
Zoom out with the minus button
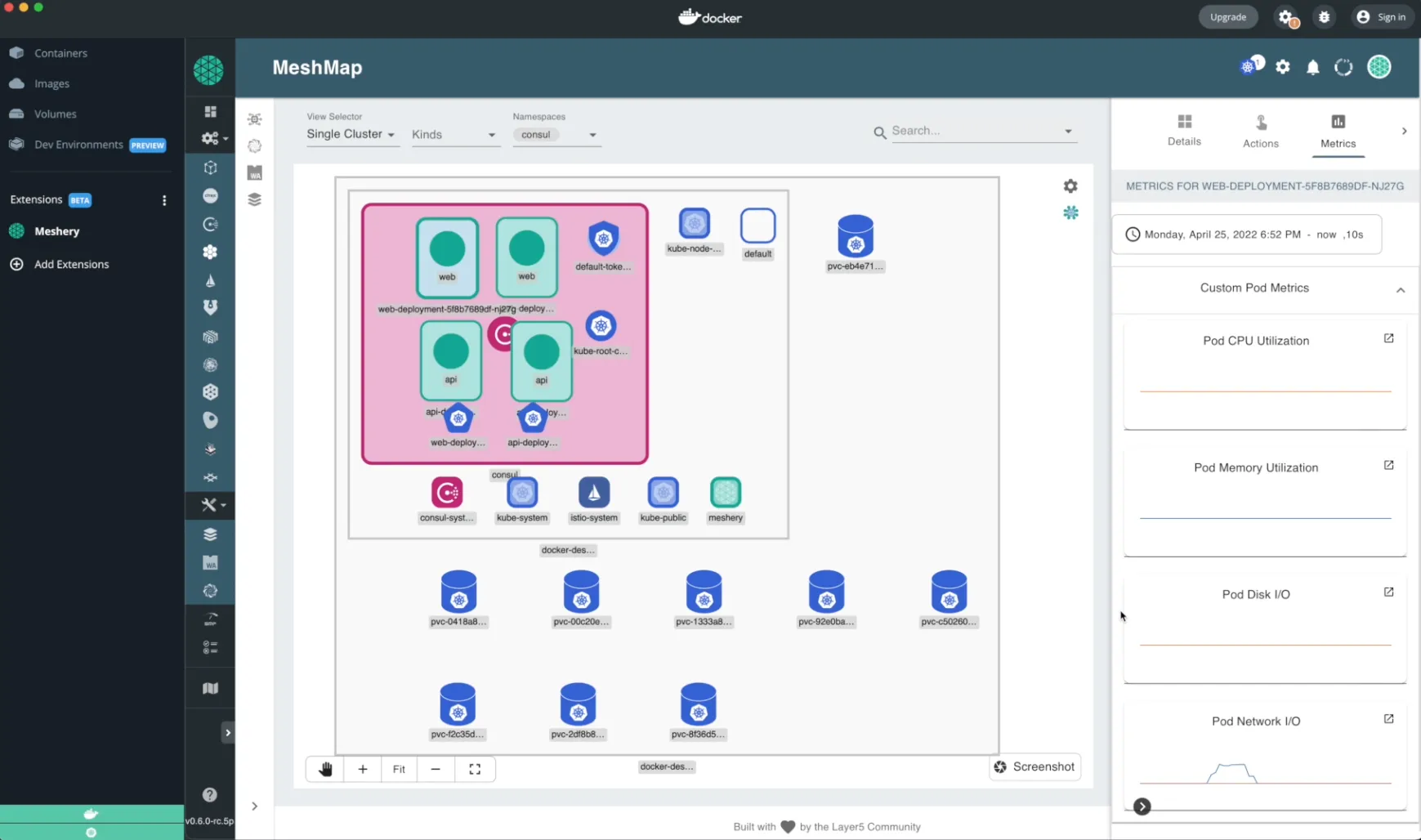(x=436, y=769)
